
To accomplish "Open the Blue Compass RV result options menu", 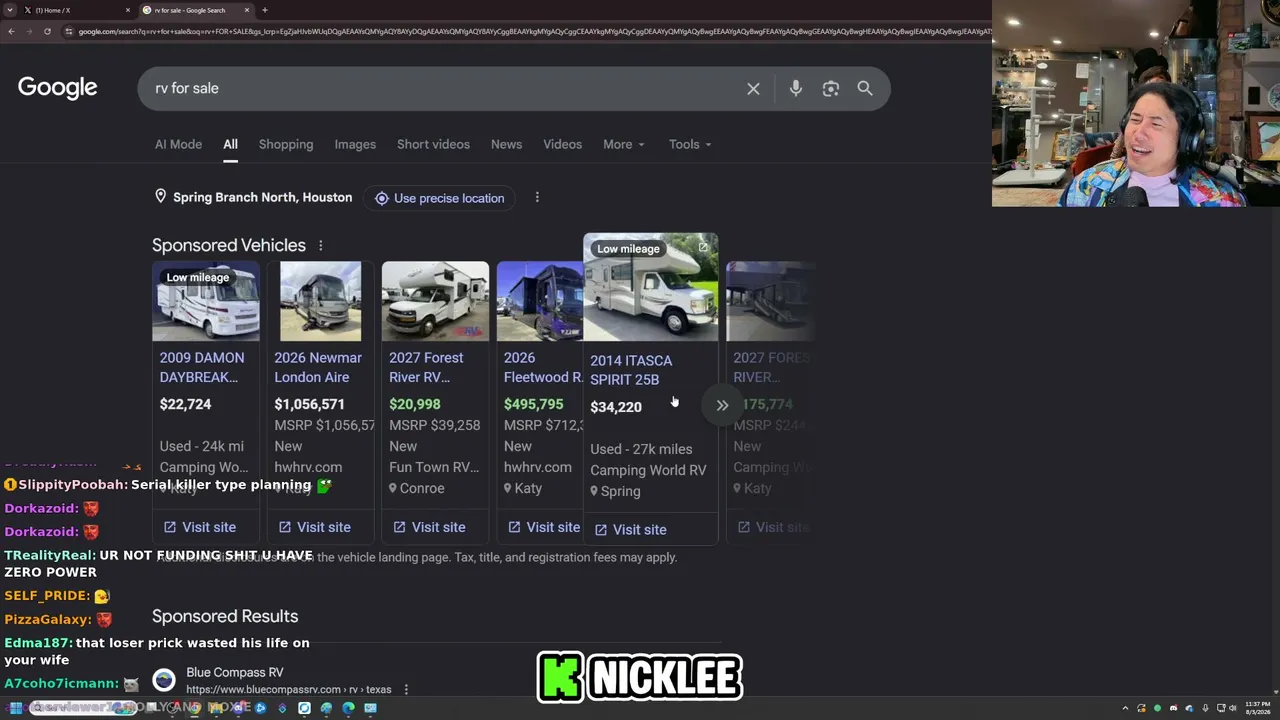I will [x=406, y=689].
